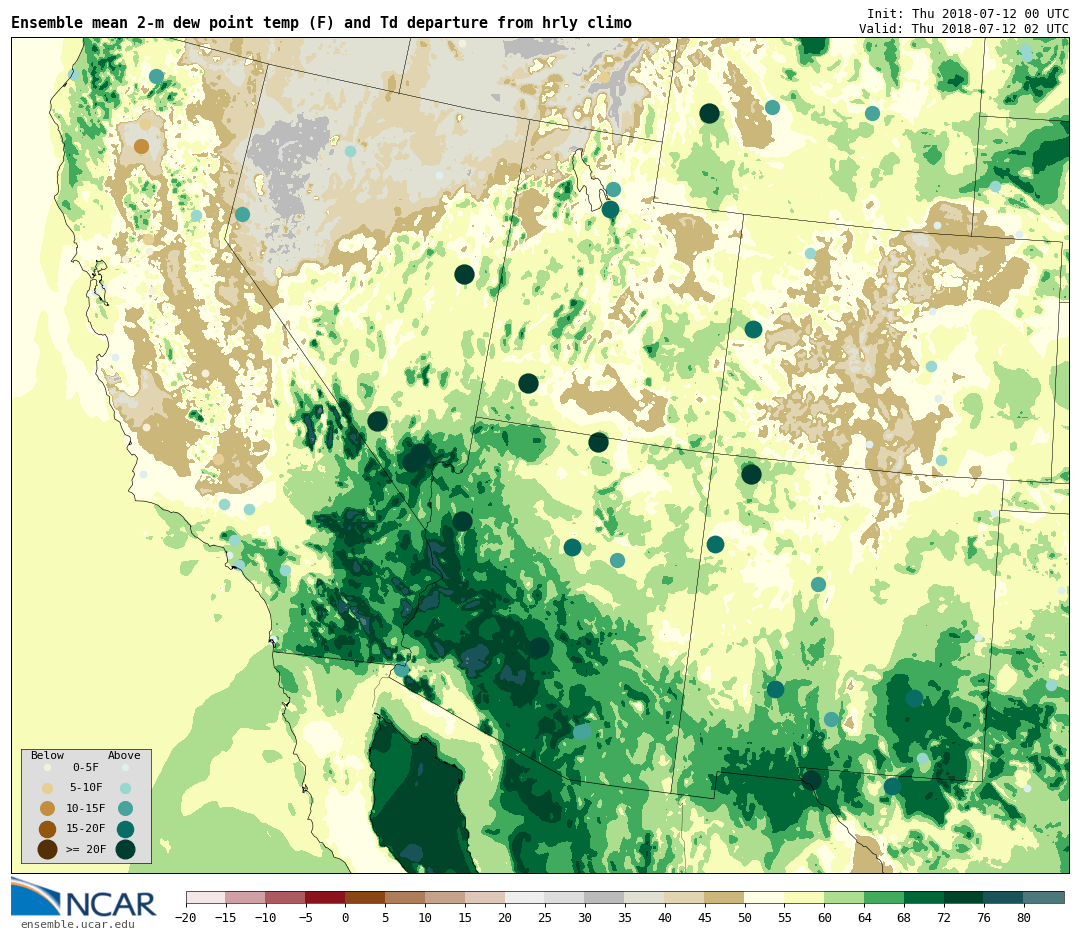Click the Below 10-15F legend circle
This screenshot has height=936, width=1080.
tap(47, 808)
